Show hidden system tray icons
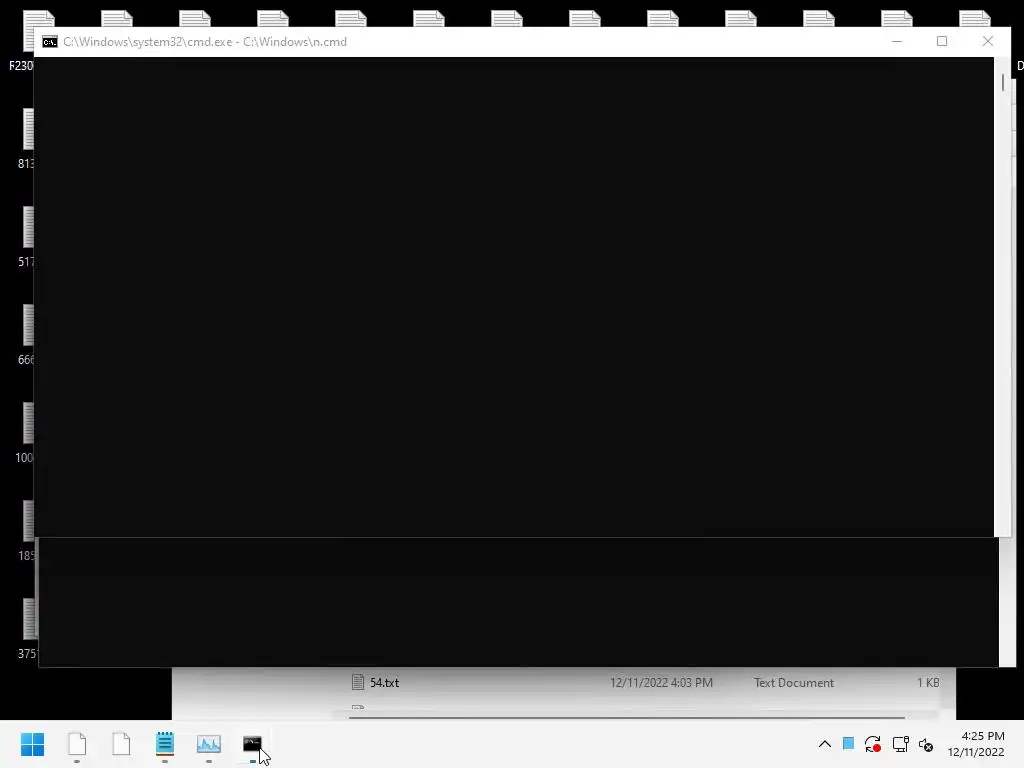This screenshot has width=1024, height=768. click(825, 744)
